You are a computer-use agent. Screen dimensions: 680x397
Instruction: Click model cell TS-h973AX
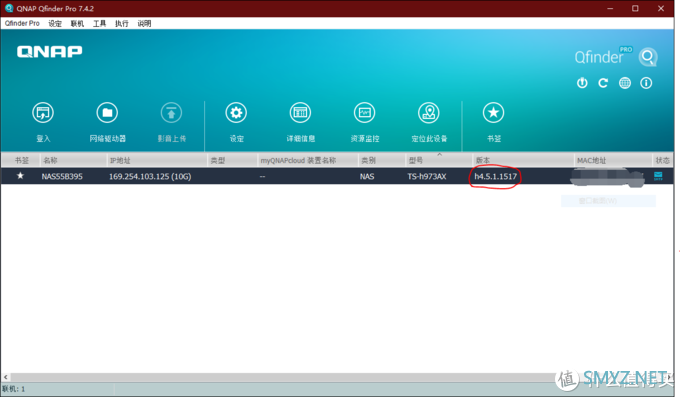(x=427, y=176)
